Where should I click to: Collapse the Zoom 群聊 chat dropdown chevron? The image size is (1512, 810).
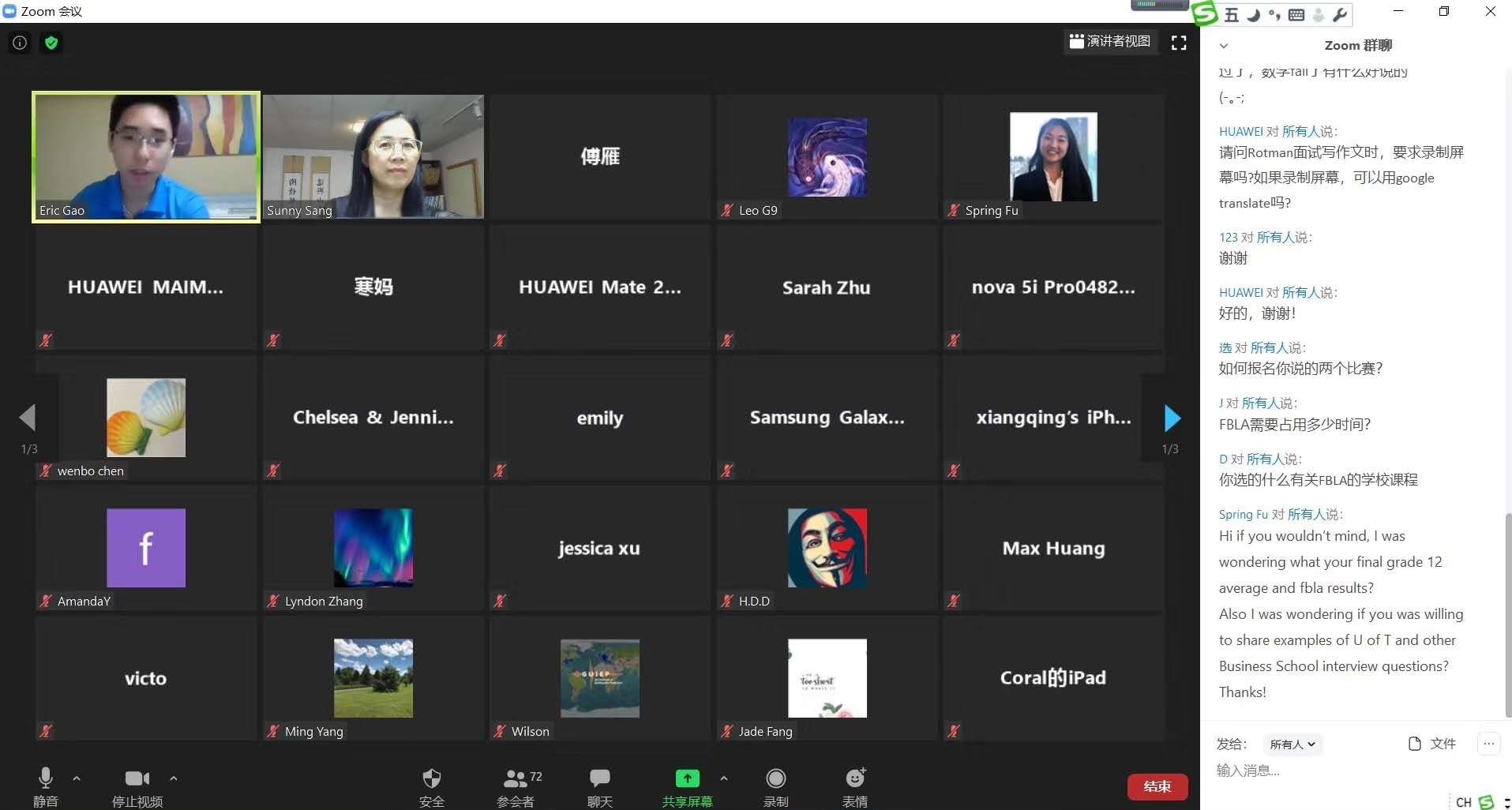pos(1224,46)
